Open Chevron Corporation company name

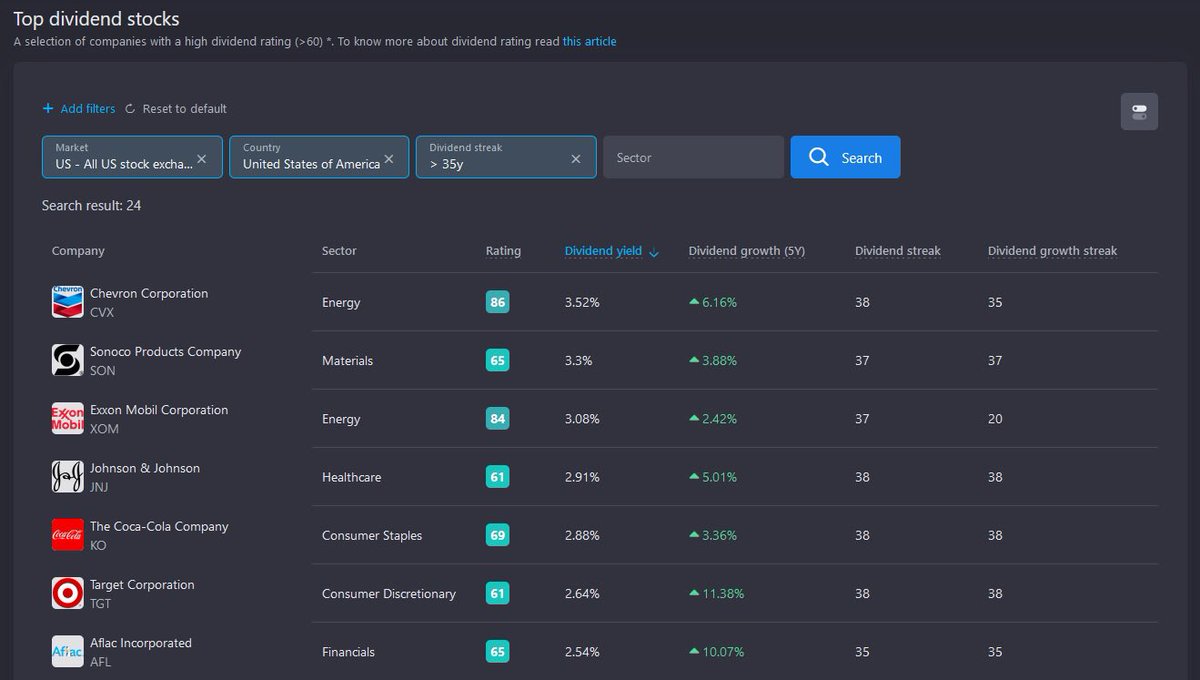click(x=149, y=293)
